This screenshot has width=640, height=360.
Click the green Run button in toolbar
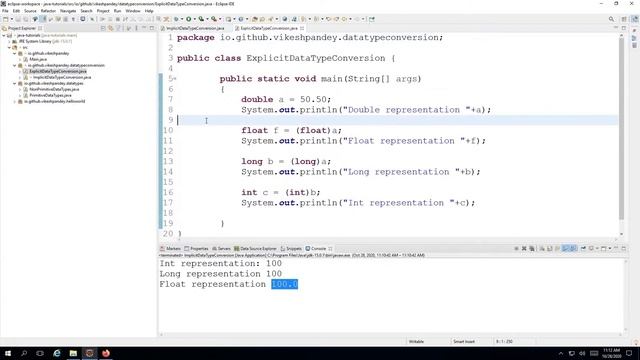click(x=189, y=19)
